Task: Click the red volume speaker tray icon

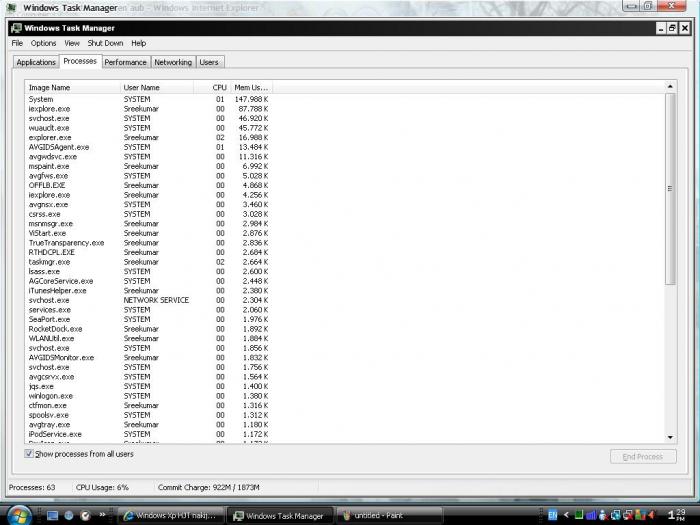Action: click(652, 515)
